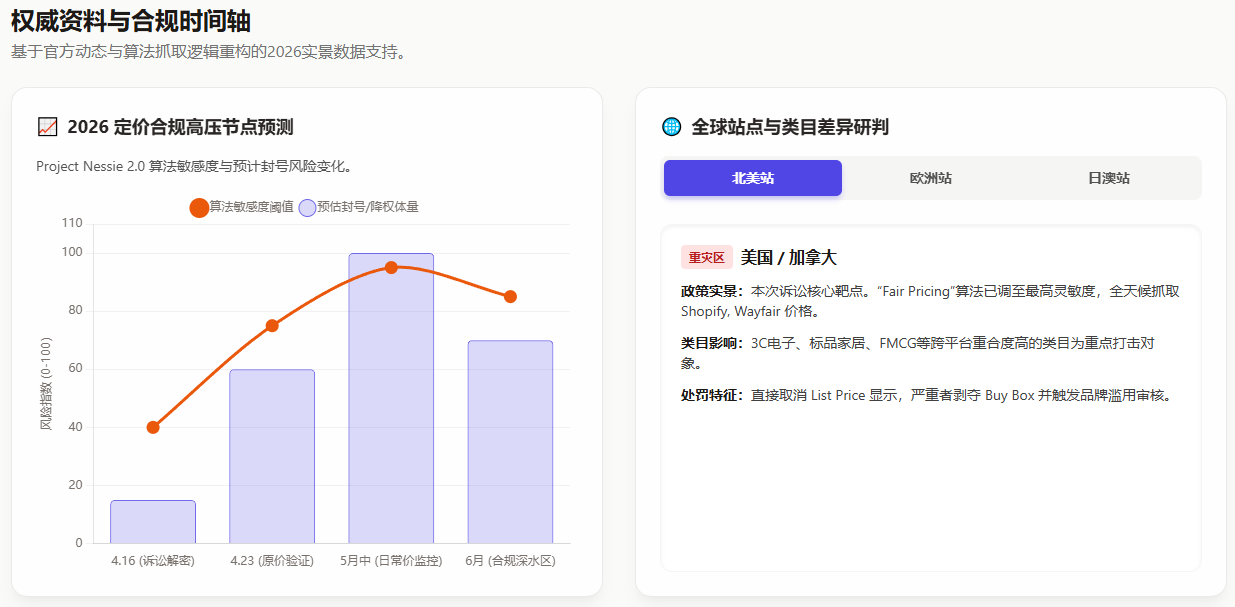Image resolution: width=1235 pixels, height=607 pixels.
Task: Click the 权威资料与合规时间轴 page title
Action: pyautogui.click(x=131, y=20)
